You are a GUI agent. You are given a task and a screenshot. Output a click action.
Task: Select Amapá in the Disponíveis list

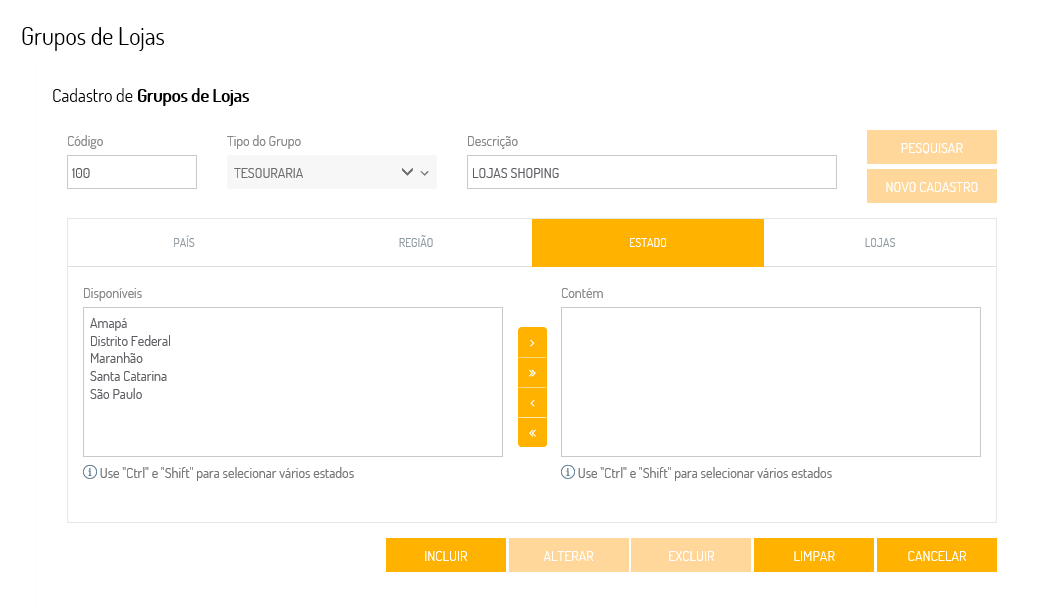coord(109,323)
